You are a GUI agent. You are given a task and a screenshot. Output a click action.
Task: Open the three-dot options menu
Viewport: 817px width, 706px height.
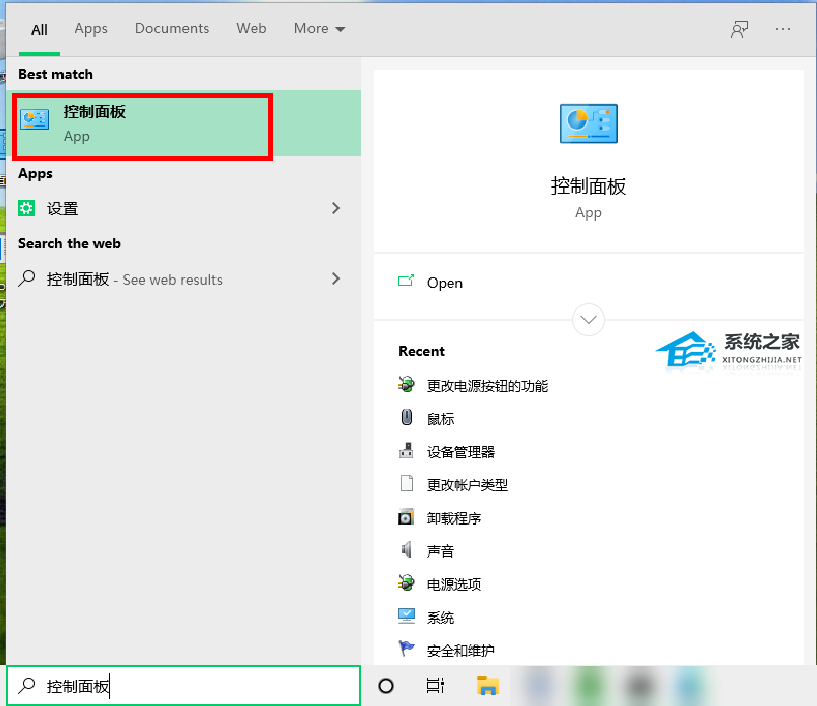pyautogui.click(x=783, y=29)
